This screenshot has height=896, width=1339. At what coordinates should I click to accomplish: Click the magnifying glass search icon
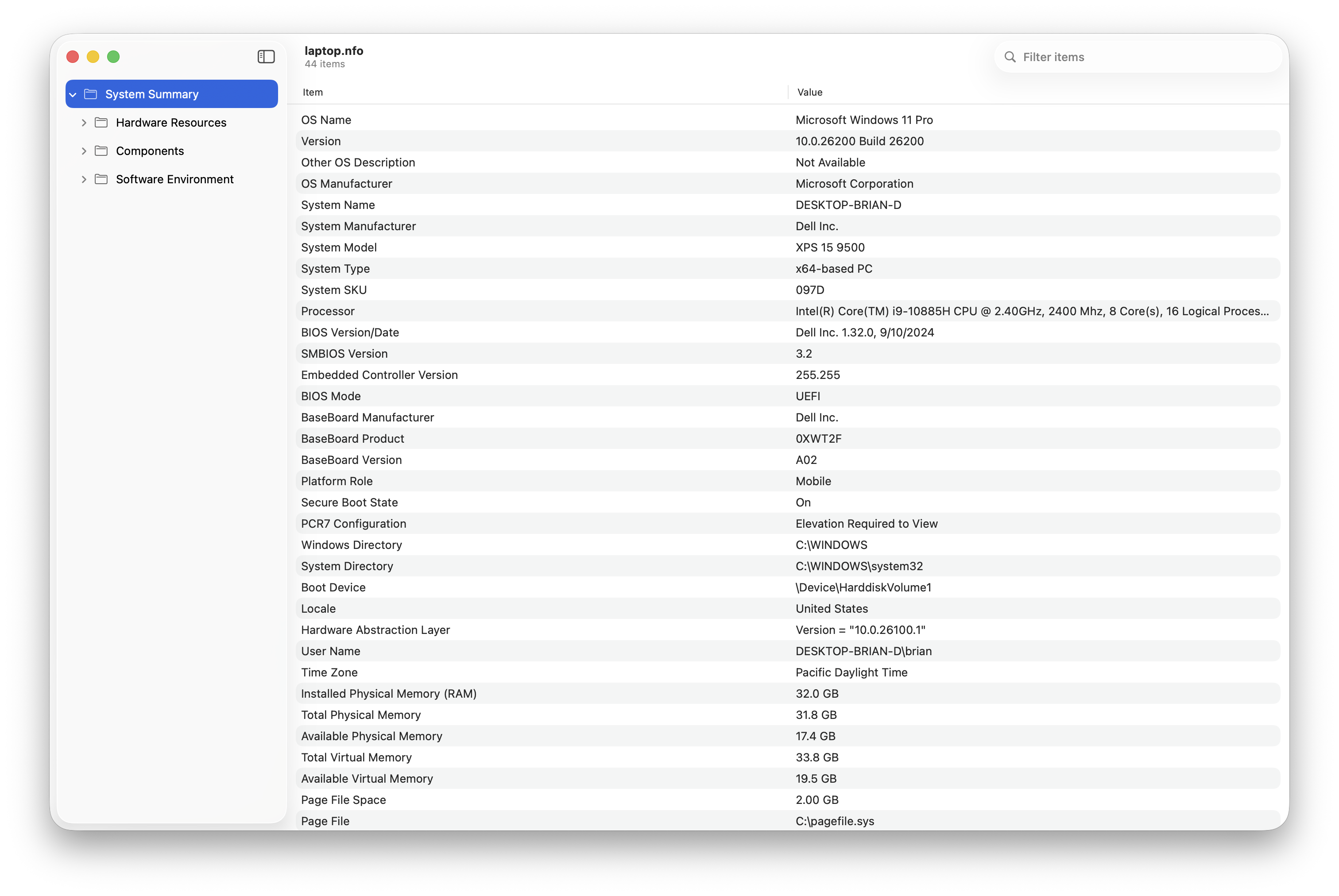[1010, 57]
